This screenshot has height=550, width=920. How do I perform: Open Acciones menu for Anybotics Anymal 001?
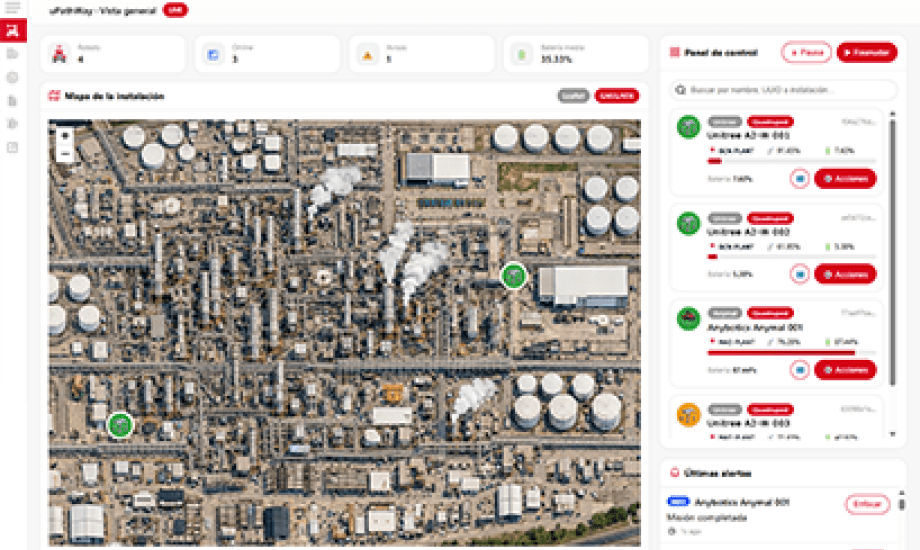tap(845, 370)
